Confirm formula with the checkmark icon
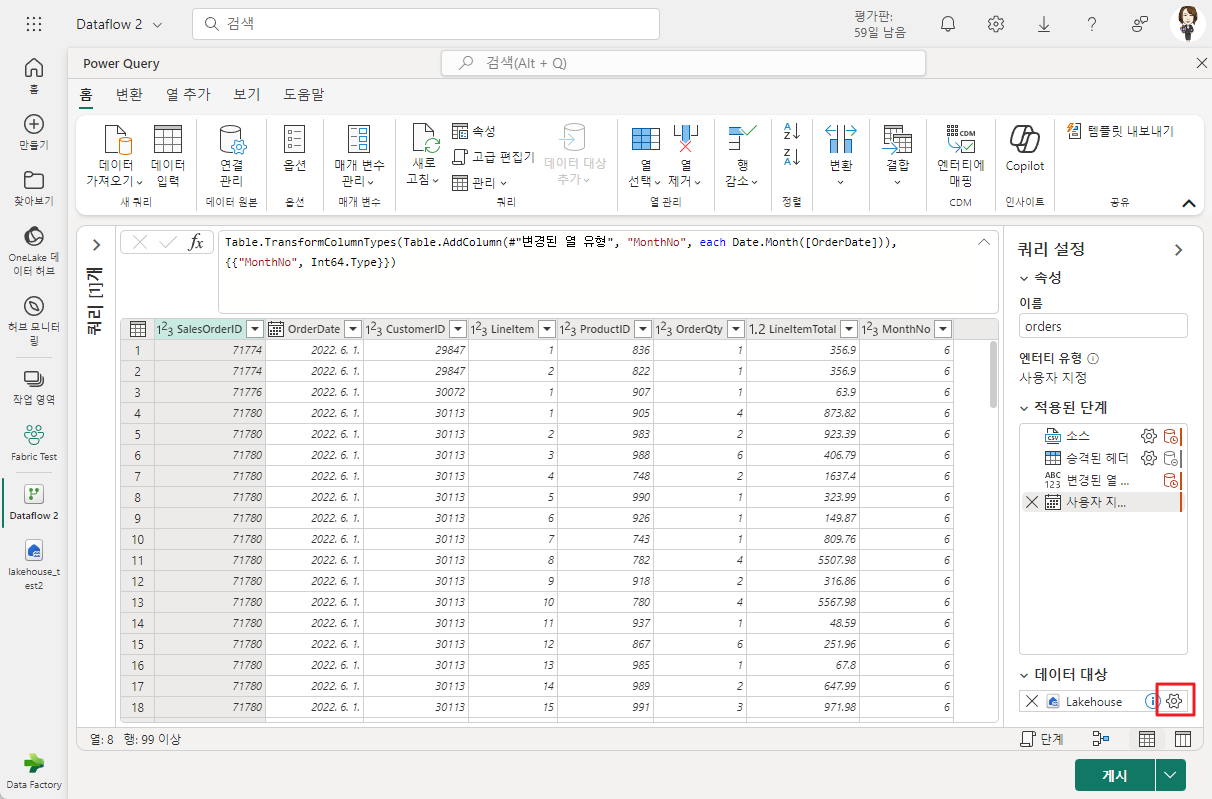Viewport: 1212px width, 799px height. 168,242
